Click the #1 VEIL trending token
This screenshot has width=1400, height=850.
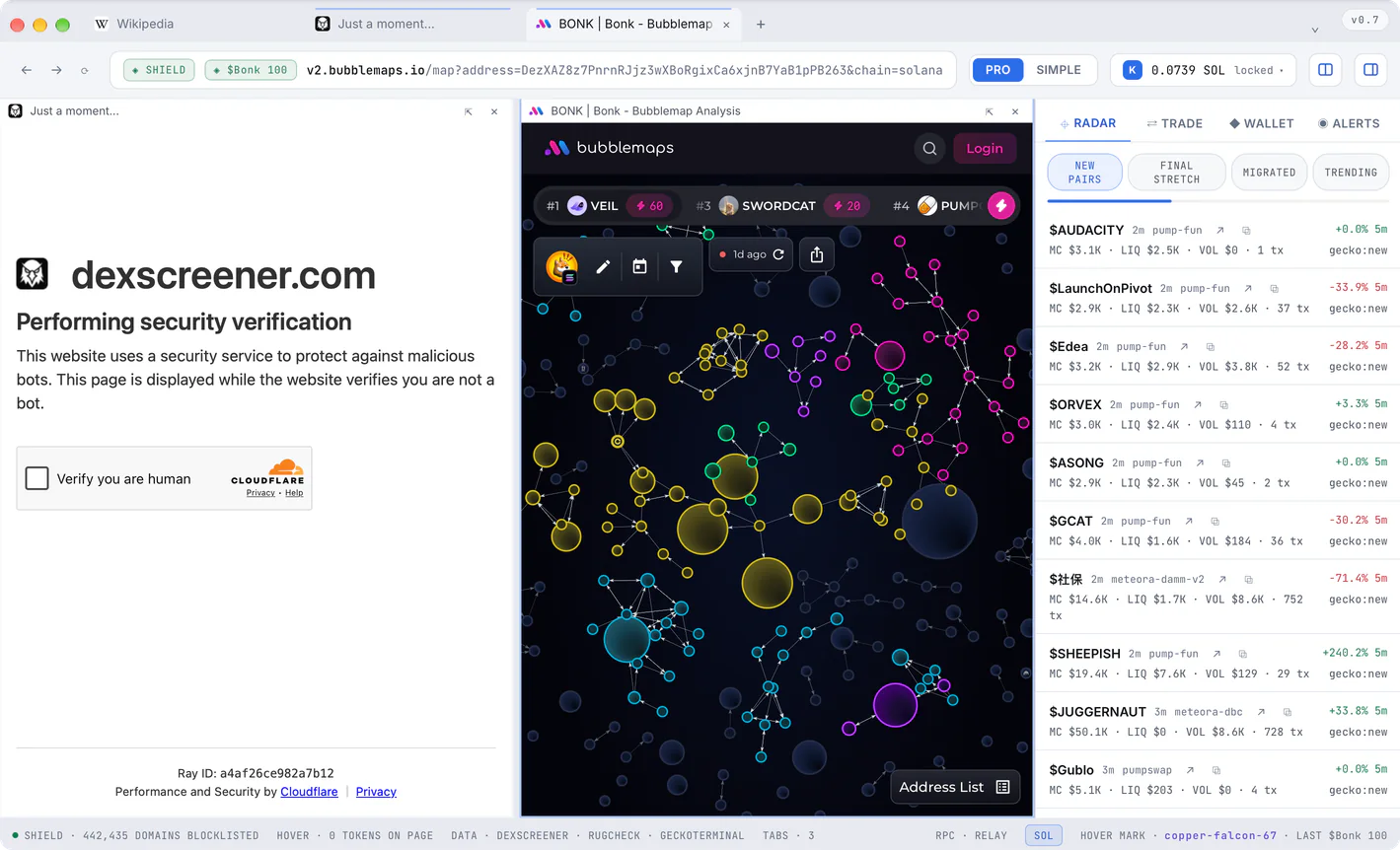point(609,205)
